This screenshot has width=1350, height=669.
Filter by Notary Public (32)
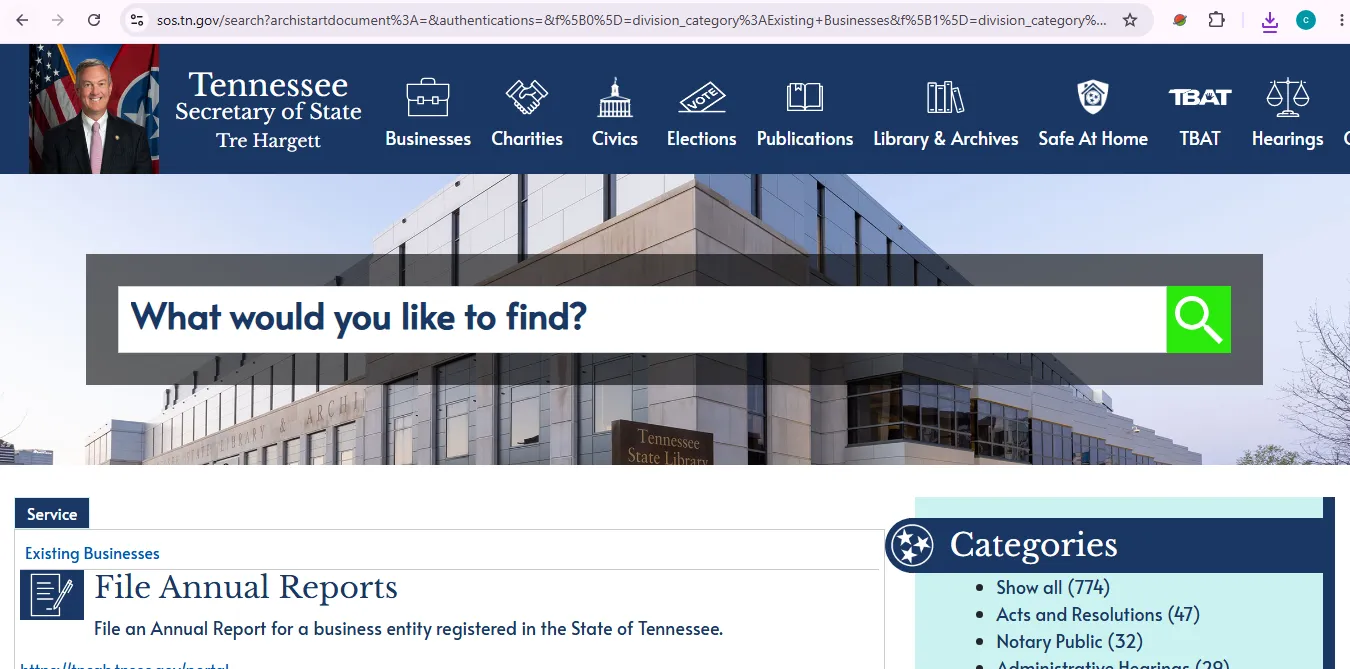tap(1069, 641)
